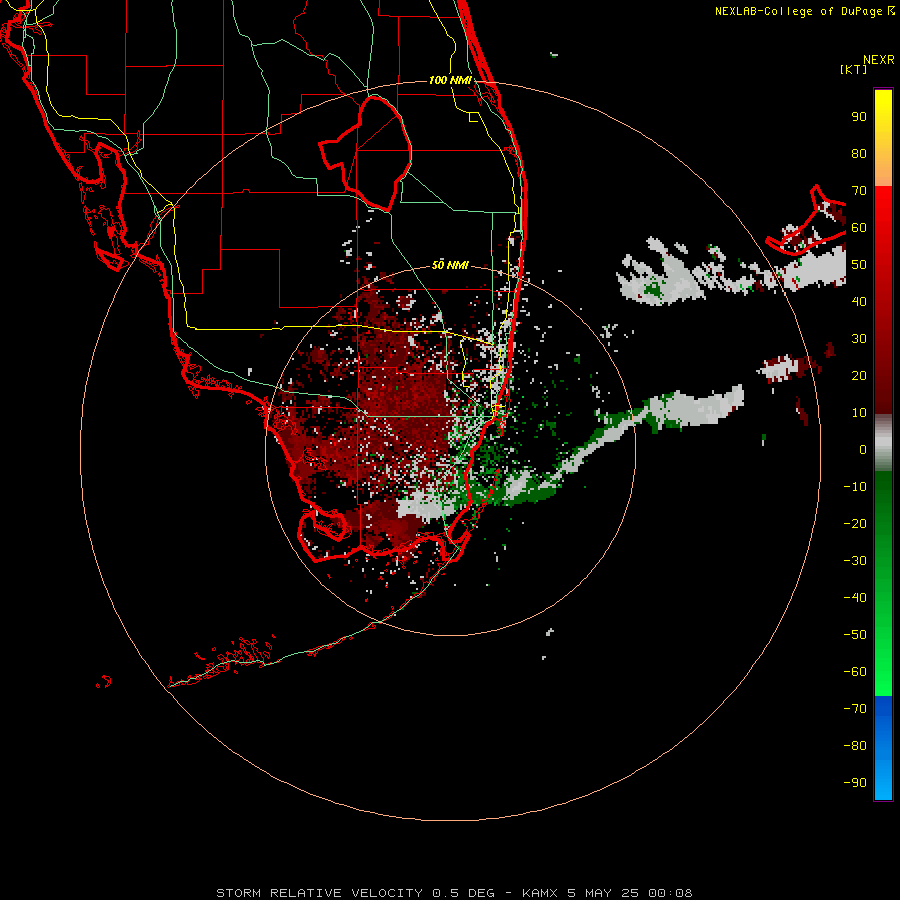This screenshot has width=900, height=900.
Task: Select the 10 value on velocity scale
Action: tap(859, 413)
